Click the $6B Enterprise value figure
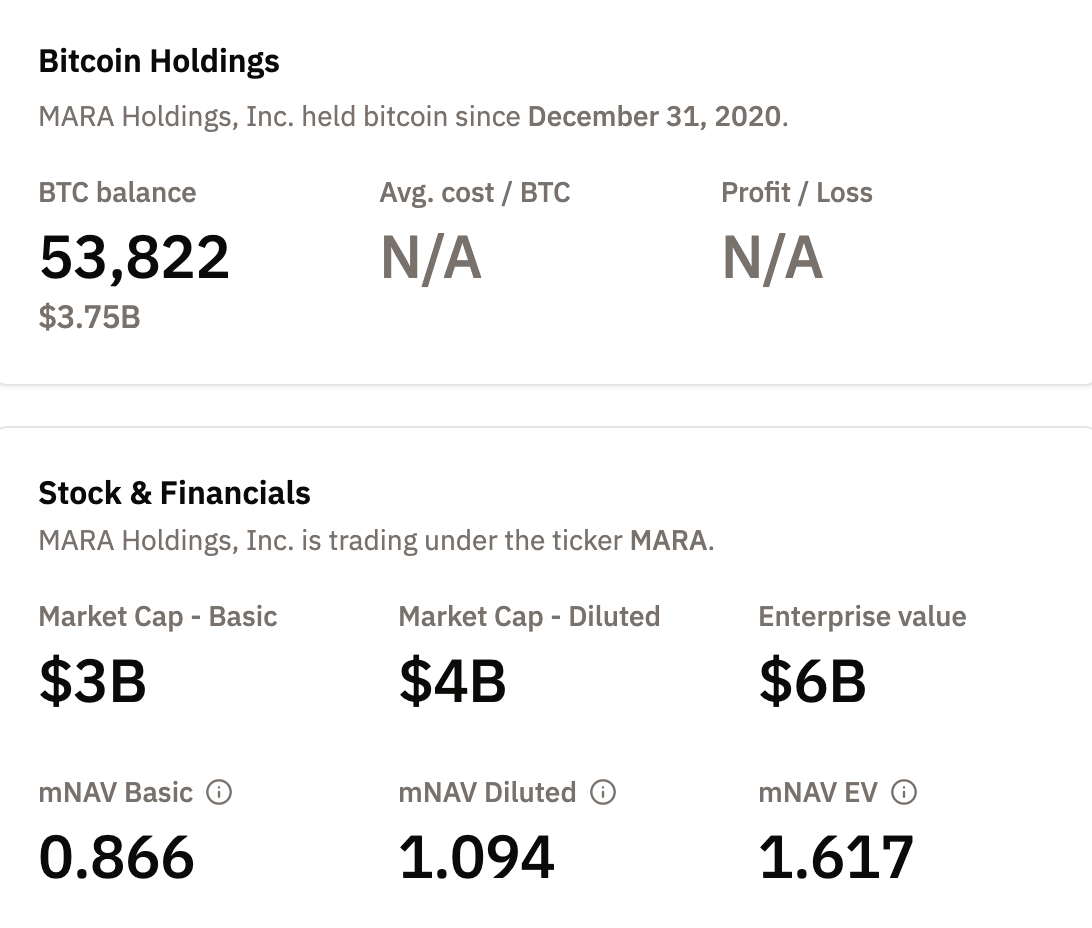This screenshot has width=1092, height=928. 812,680
